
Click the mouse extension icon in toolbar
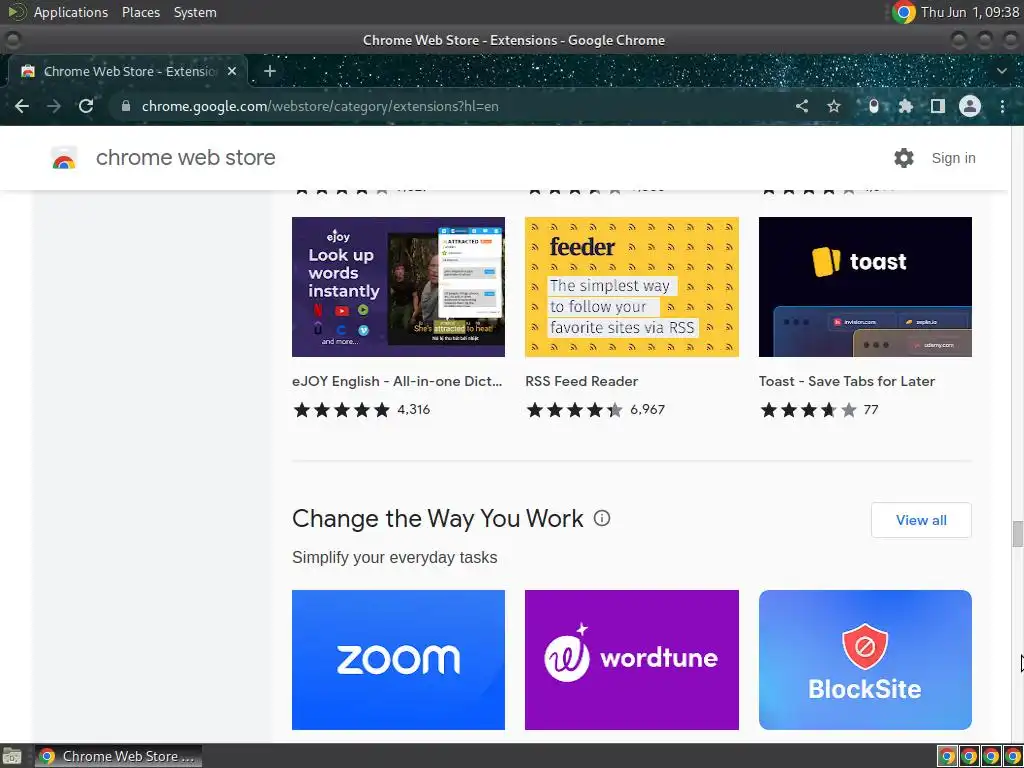874,106
